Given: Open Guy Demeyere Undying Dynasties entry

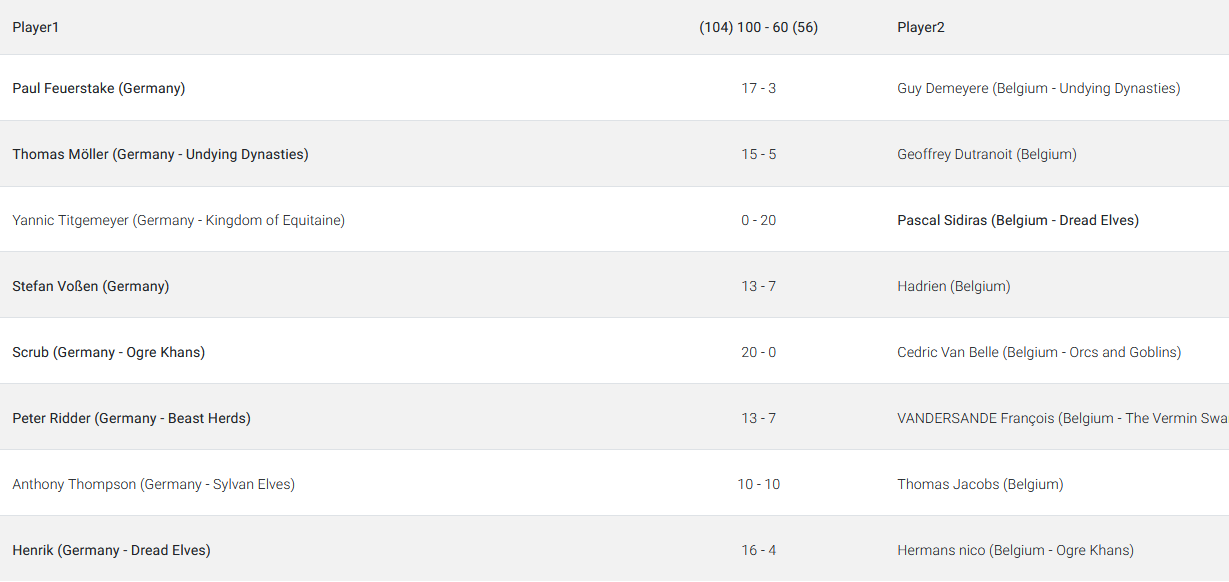Looking at the screenshot, I should click(x=1039, y=88).
